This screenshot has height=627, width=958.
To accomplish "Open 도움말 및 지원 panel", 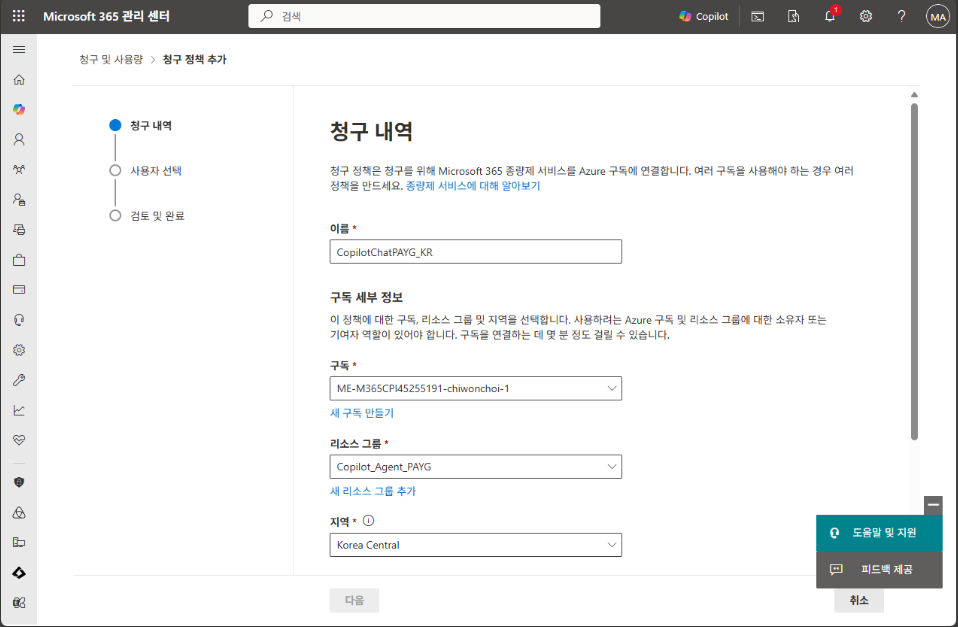I will 879,533.
